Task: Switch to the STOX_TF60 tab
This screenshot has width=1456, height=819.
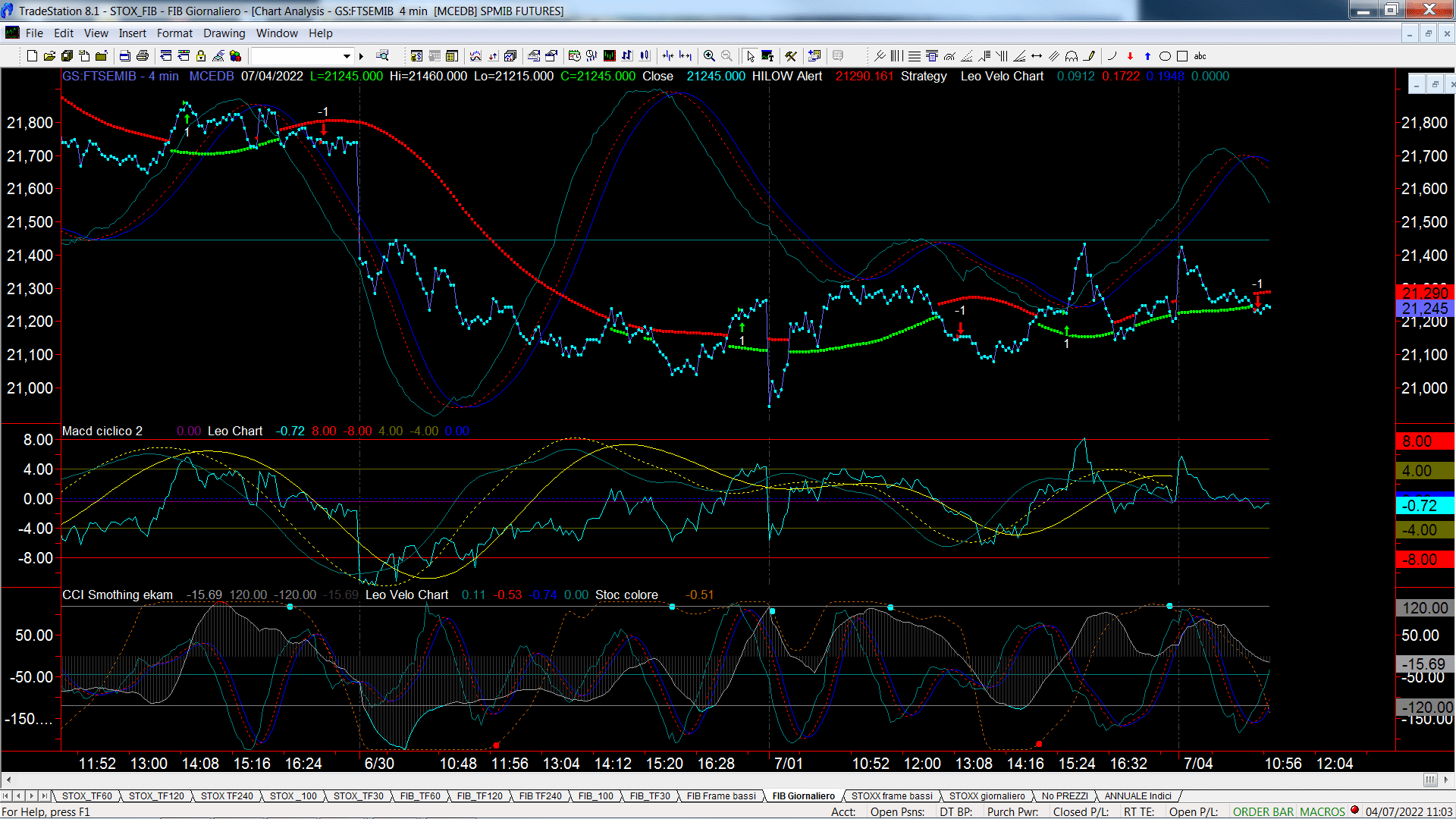Action: tap(86, 795)
